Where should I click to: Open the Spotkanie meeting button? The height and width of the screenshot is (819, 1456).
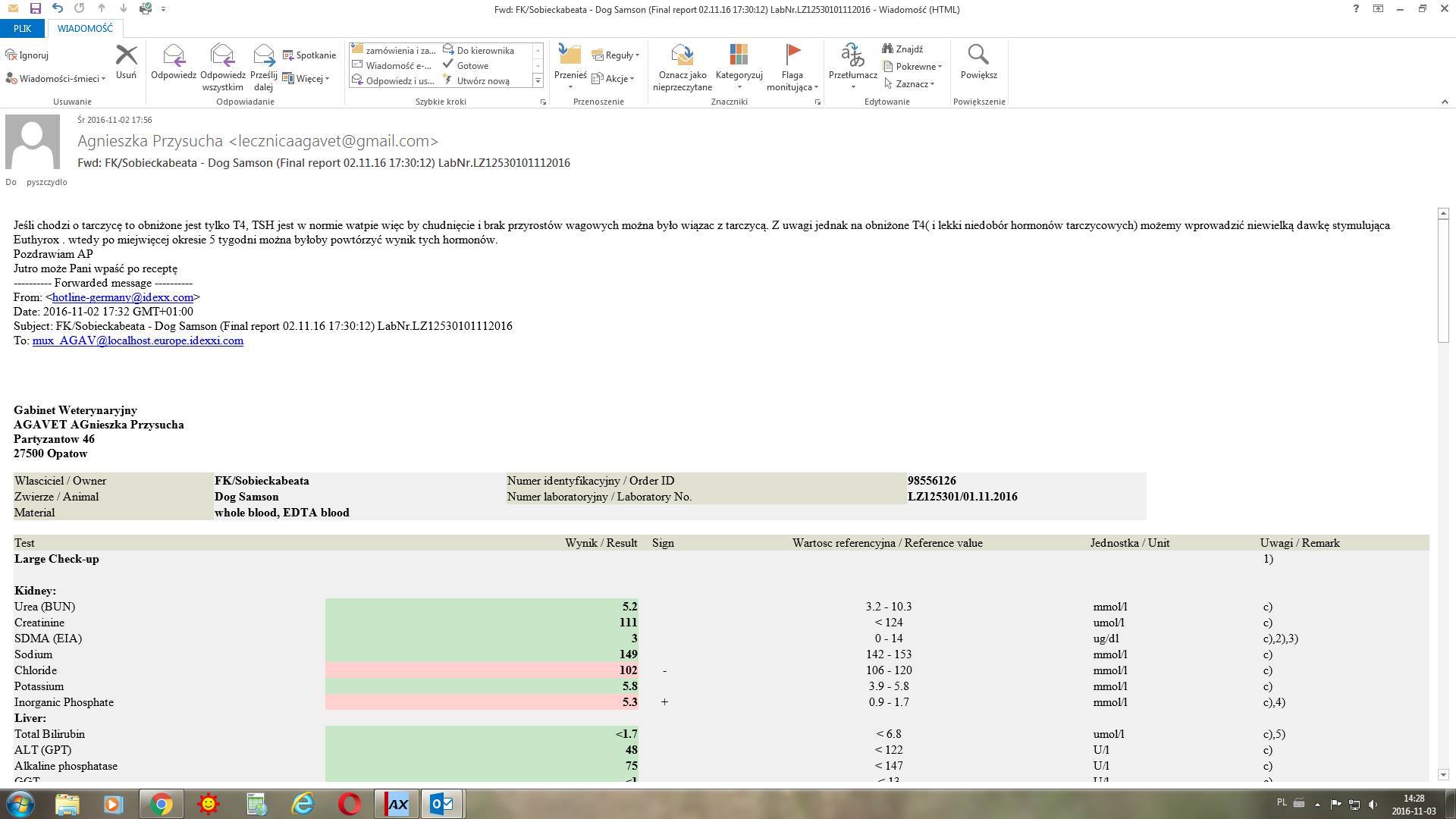point(309,55)
